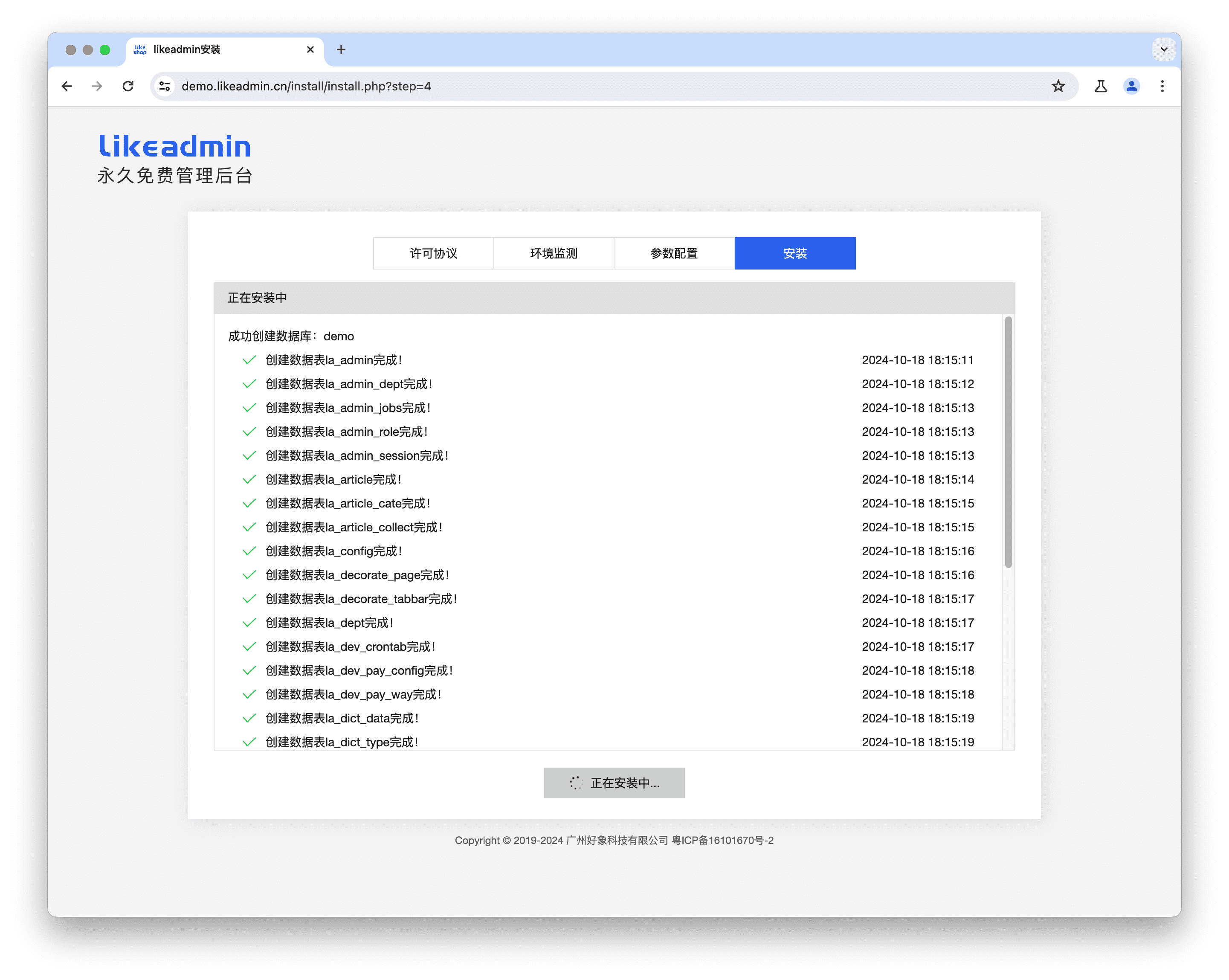
Task: Click text 创建数据表la_dict_data完成!
Action: (342, 718)
